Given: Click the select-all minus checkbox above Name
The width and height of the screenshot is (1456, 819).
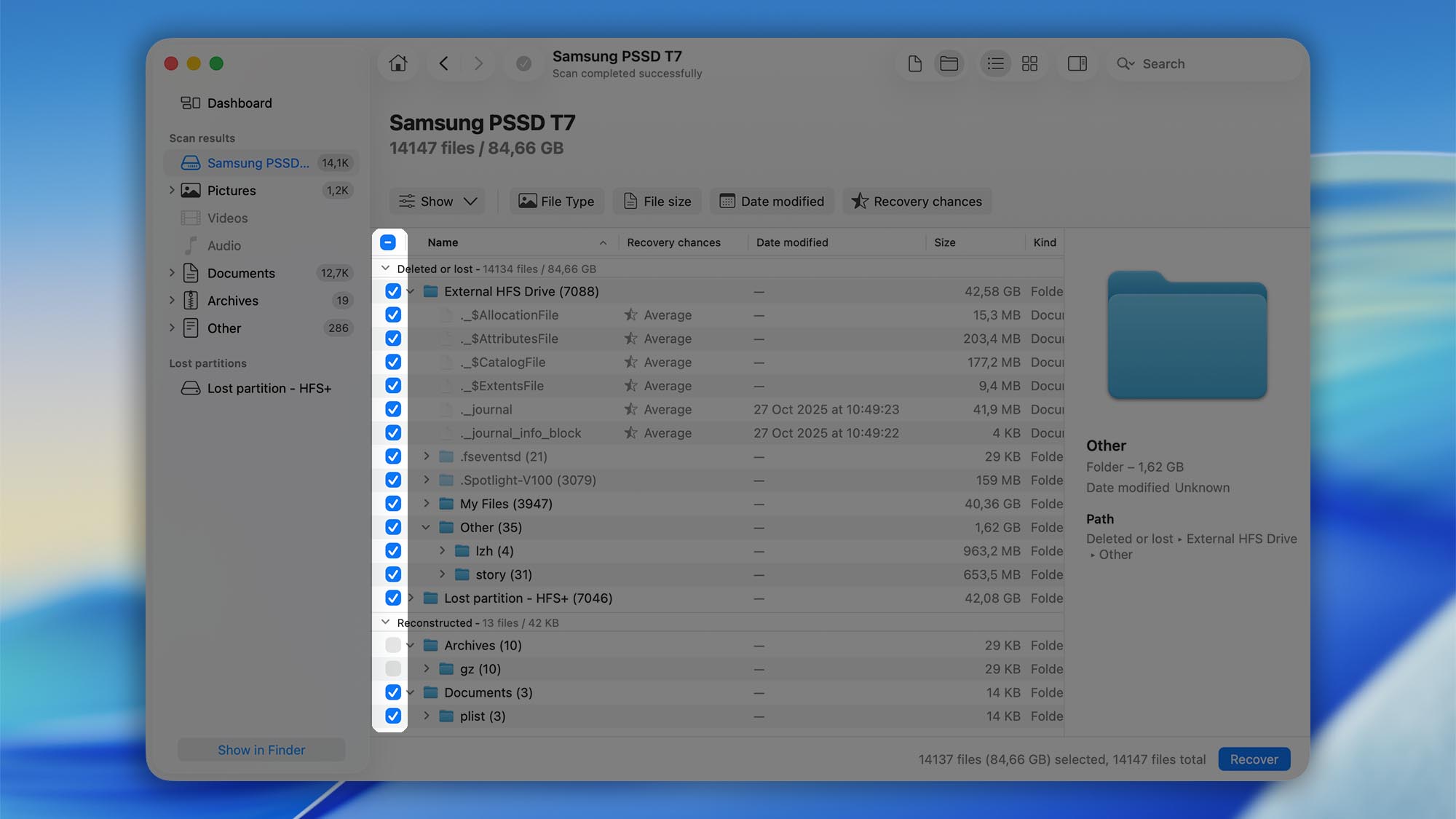Looking at the screenshot, I should point(389,242).
